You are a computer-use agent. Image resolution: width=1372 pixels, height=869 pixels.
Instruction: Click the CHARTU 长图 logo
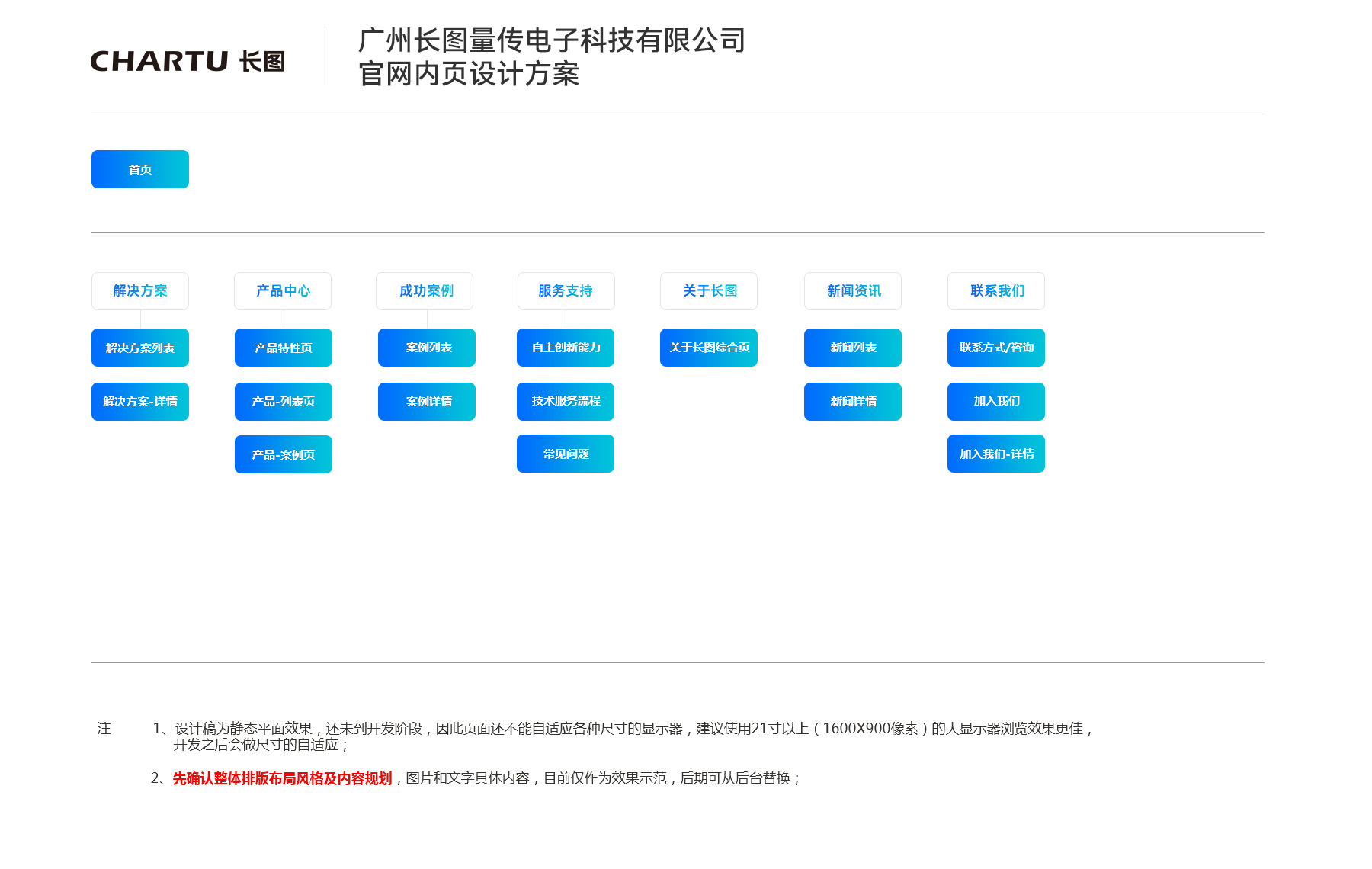(188, 61)
